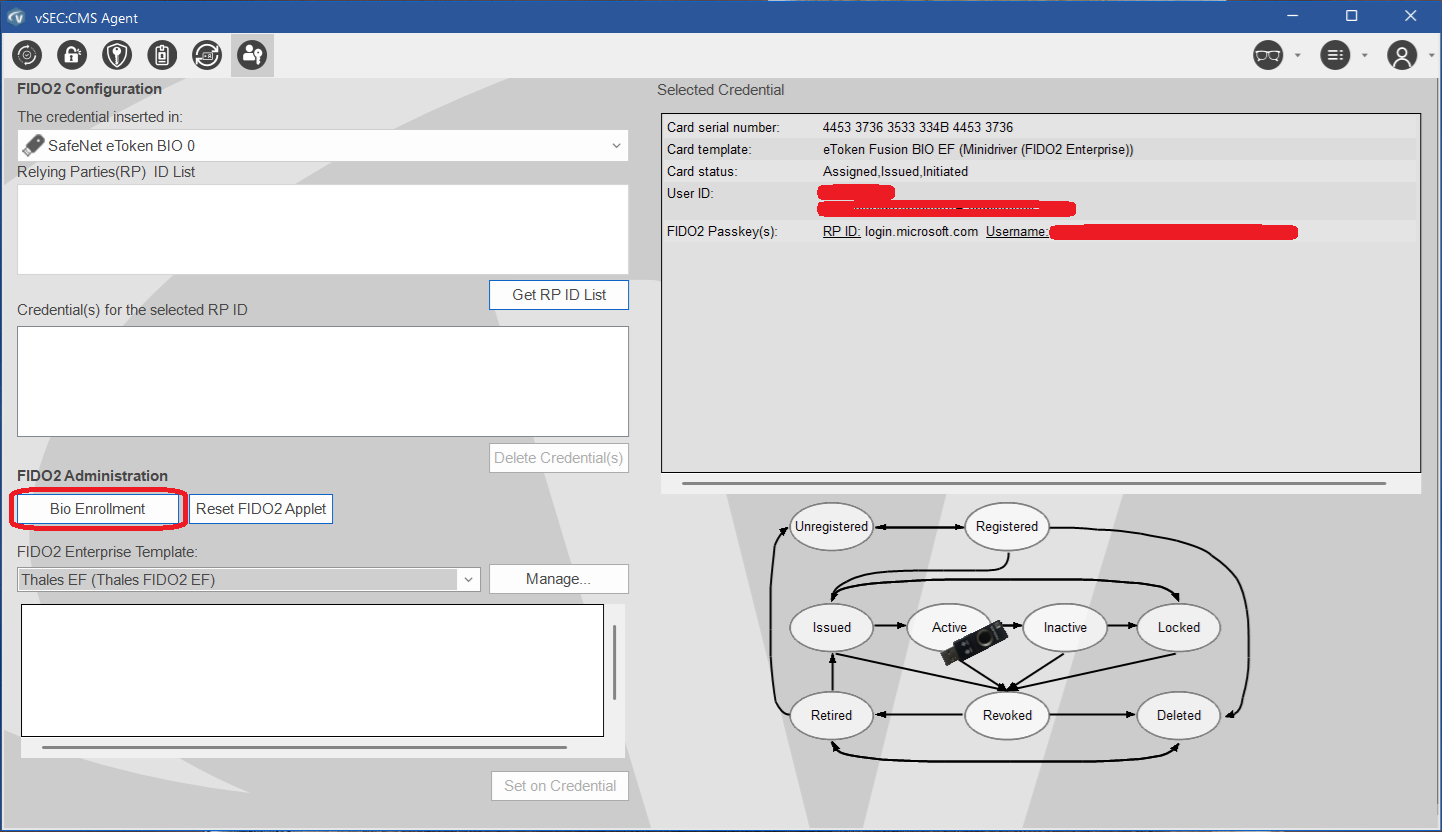1442x832 pixels.
Task: Click the horizontal scrollbar below the template details box
Action: coord(304,747)
